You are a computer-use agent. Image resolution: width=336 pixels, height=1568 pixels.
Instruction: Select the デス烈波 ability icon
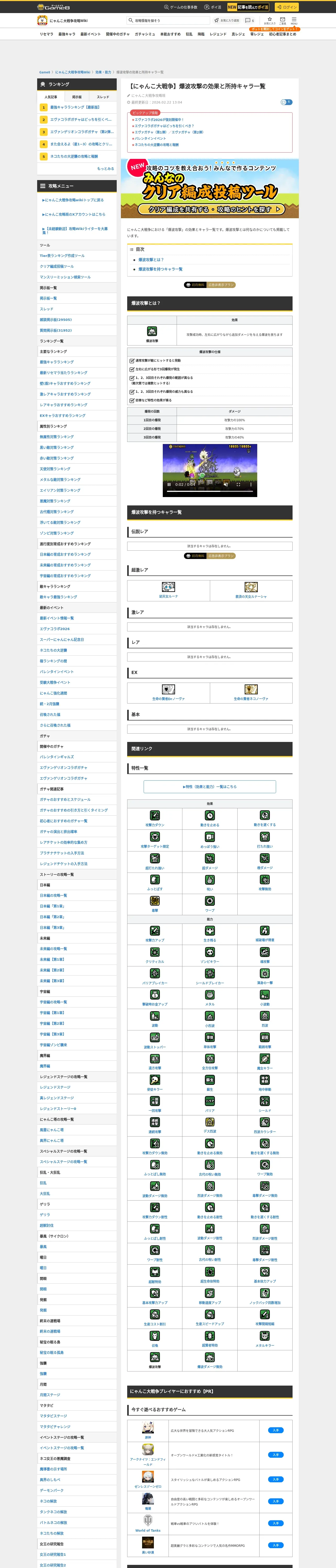pos(210,1122)
